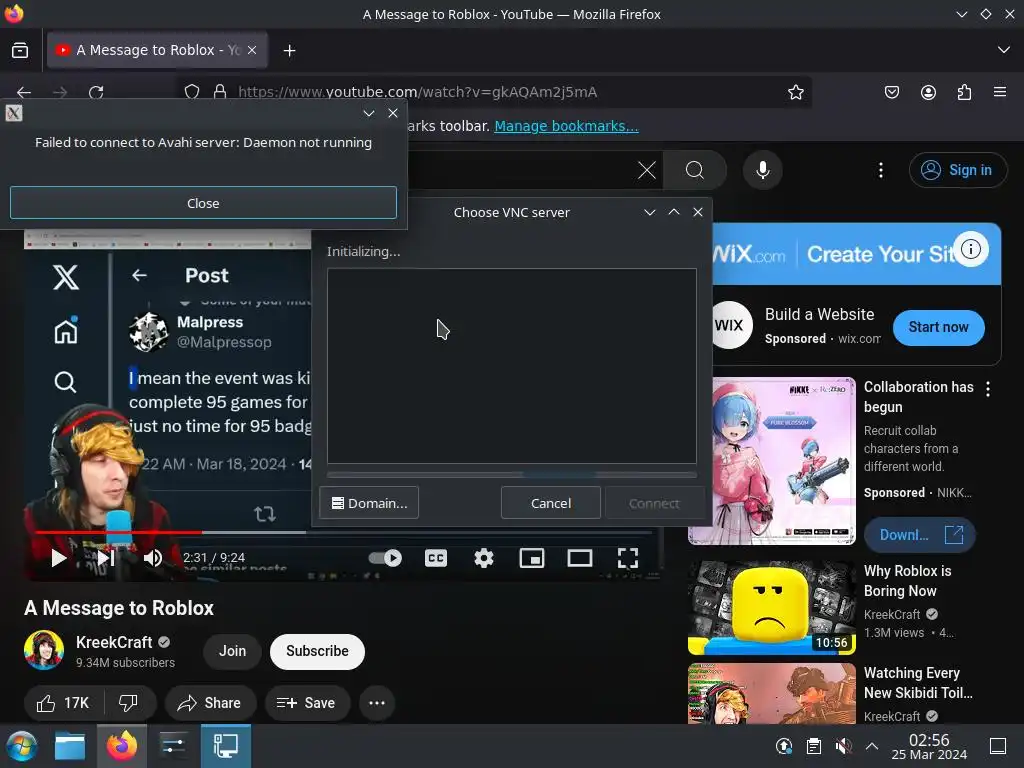The height and width of the screenshot is (768, 1024).
Task: Open the start menu on taskbar
Action: point(22,746)
